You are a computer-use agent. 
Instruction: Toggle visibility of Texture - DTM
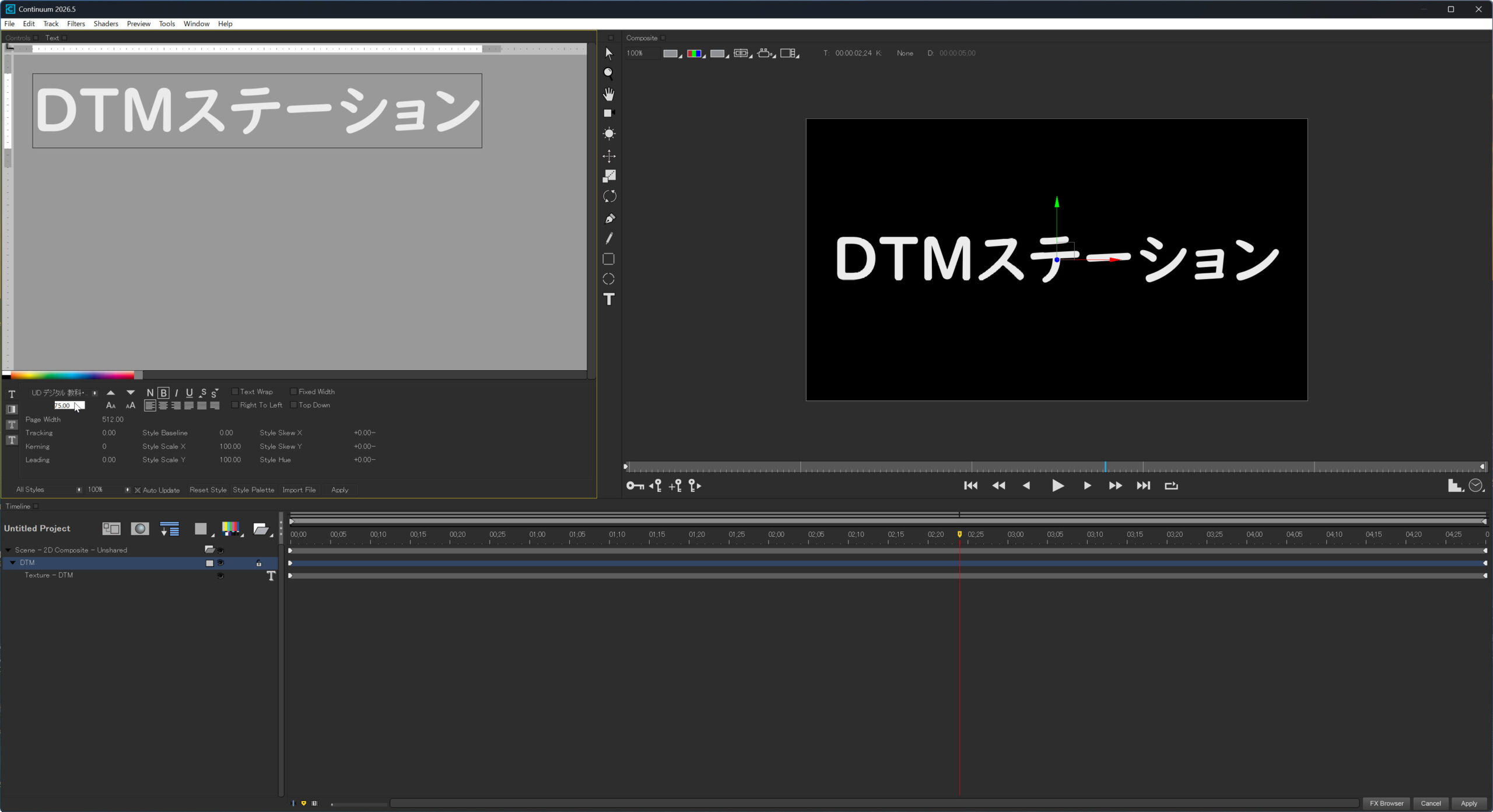220,576
